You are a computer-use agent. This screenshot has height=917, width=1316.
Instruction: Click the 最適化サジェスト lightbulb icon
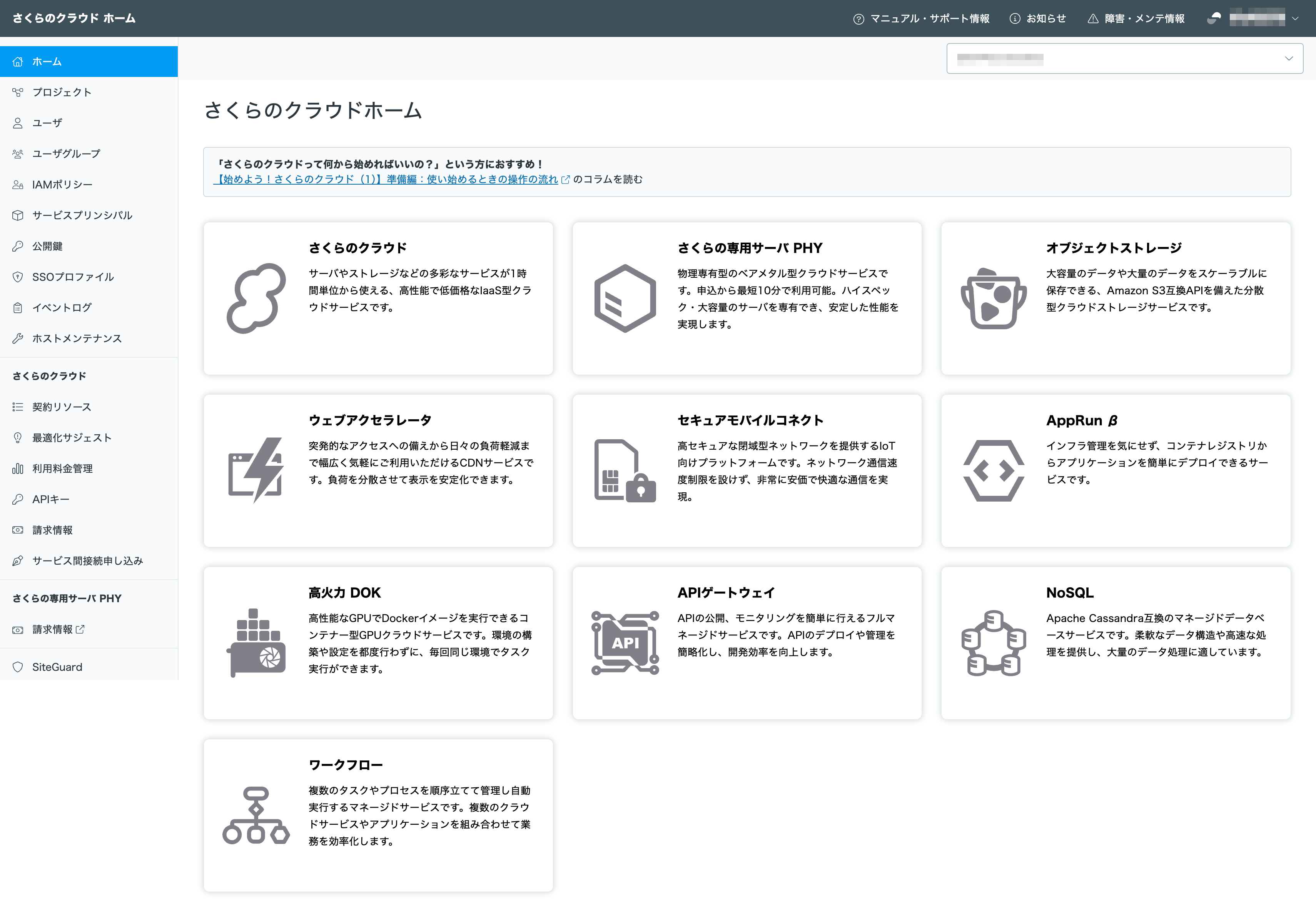point(18,437)
